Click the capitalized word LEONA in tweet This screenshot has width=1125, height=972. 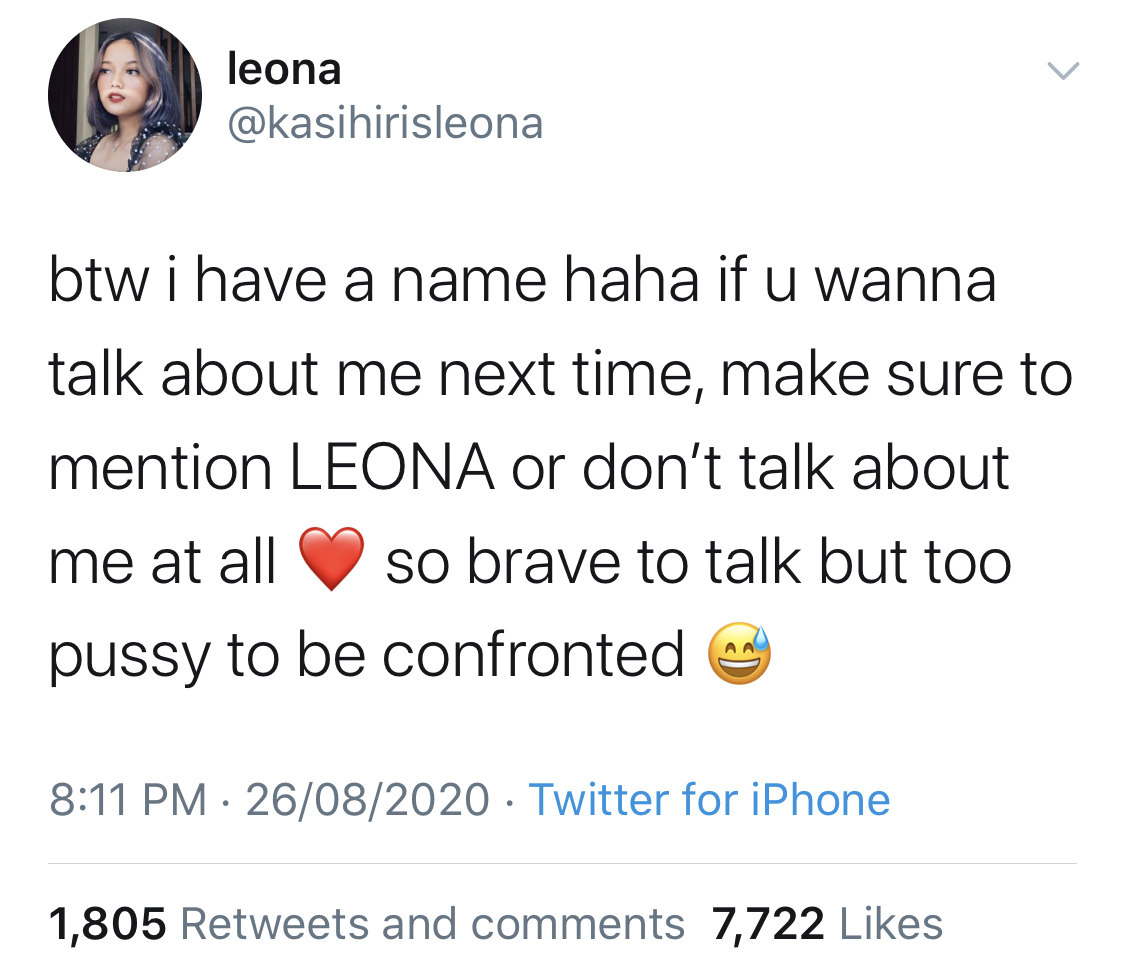(392, 468)
